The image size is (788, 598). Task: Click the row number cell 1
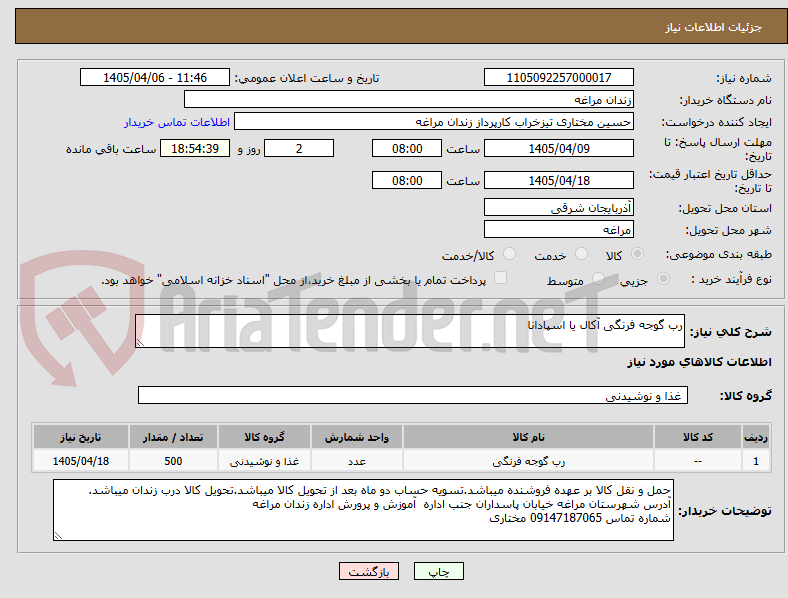756,461
